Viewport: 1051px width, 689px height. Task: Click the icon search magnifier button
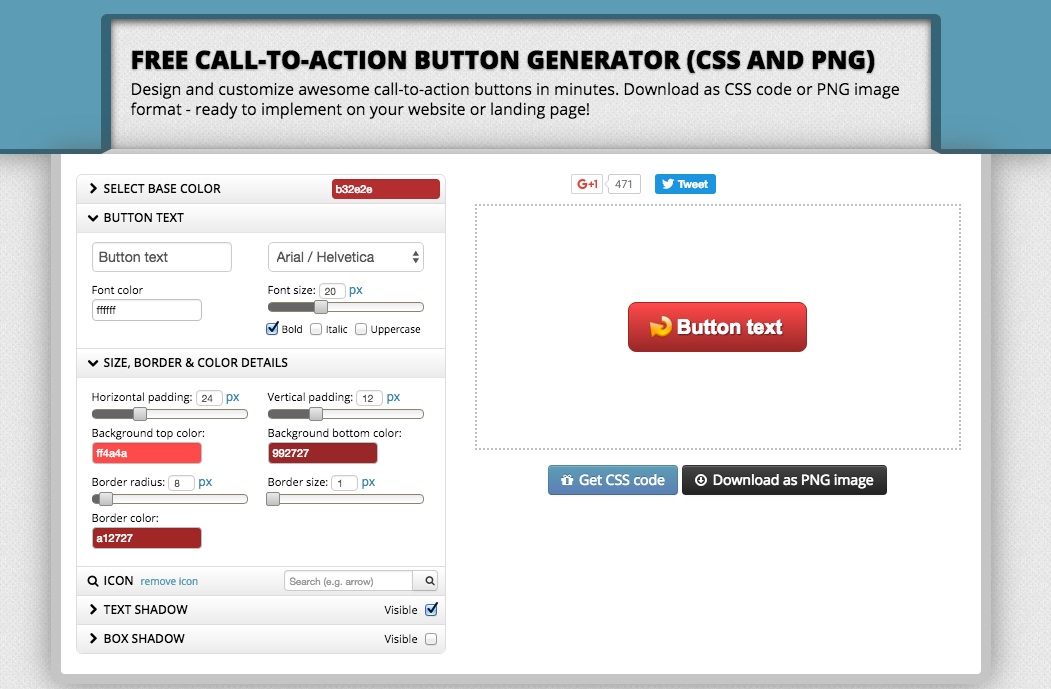[x=427, y=580]
